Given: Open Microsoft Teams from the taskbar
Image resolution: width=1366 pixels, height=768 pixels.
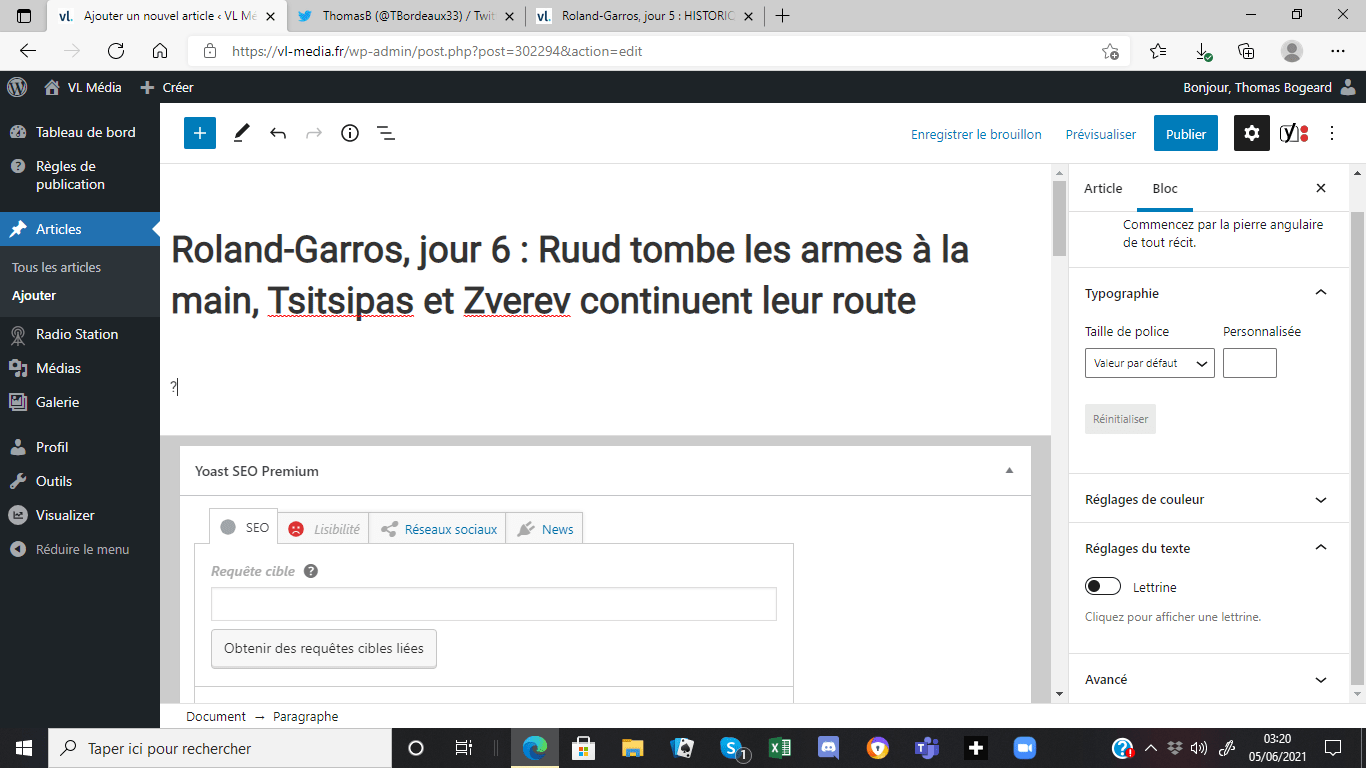Looking at the screenshot, I should [926, 748].
